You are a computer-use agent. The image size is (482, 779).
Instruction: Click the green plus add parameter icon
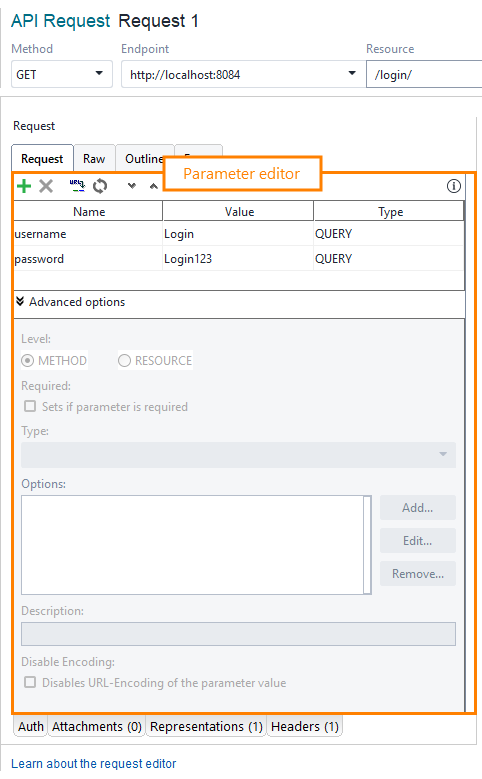(x=24, y=186)
